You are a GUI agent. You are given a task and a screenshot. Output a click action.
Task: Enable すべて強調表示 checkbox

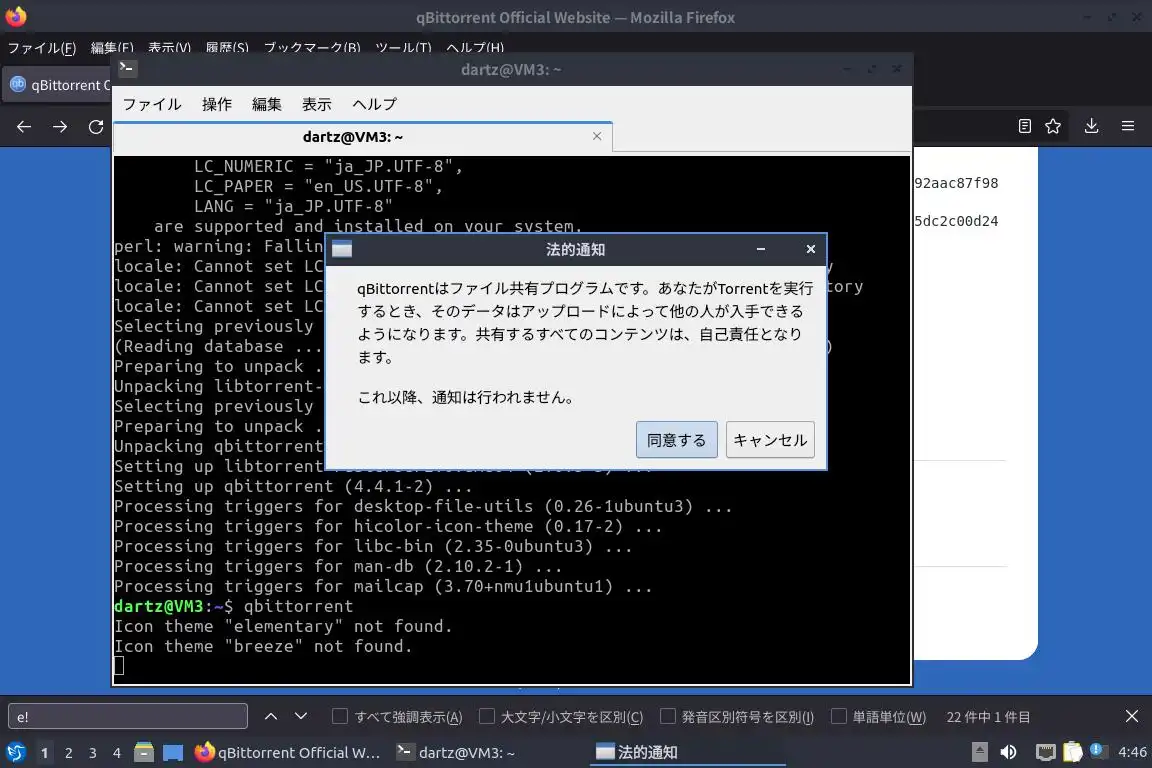point(339,716)
